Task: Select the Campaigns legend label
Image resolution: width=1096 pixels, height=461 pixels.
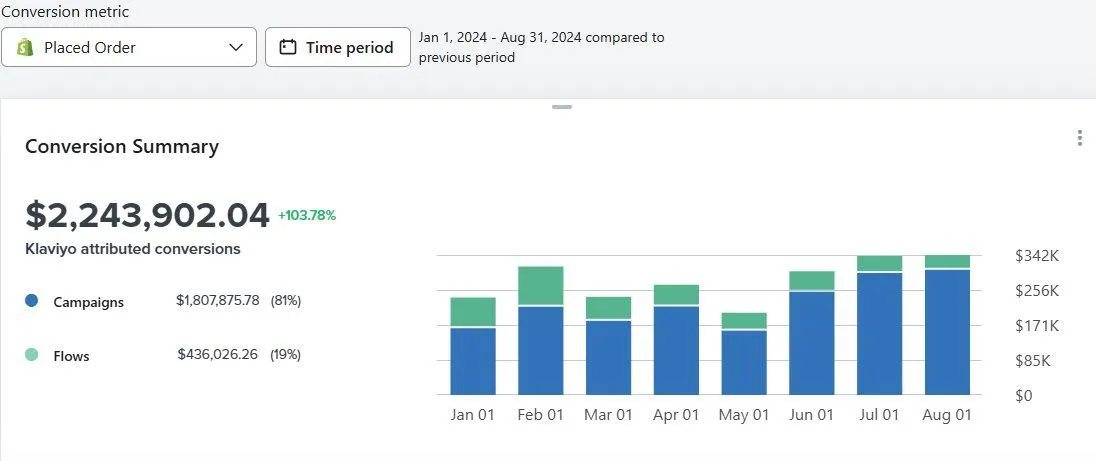Action: [x=88, y=302]
